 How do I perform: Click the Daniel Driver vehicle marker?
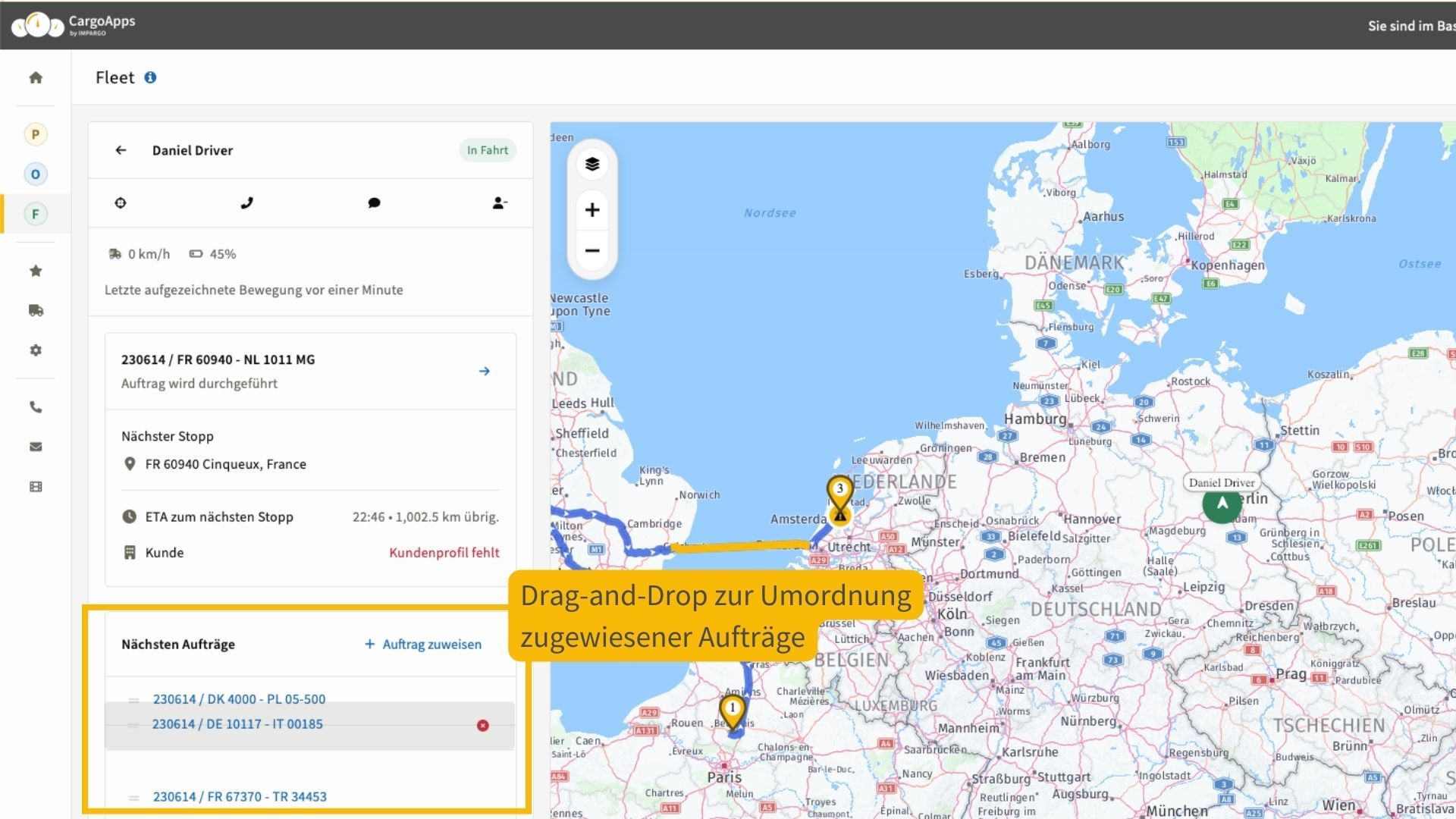point(1222,504)
